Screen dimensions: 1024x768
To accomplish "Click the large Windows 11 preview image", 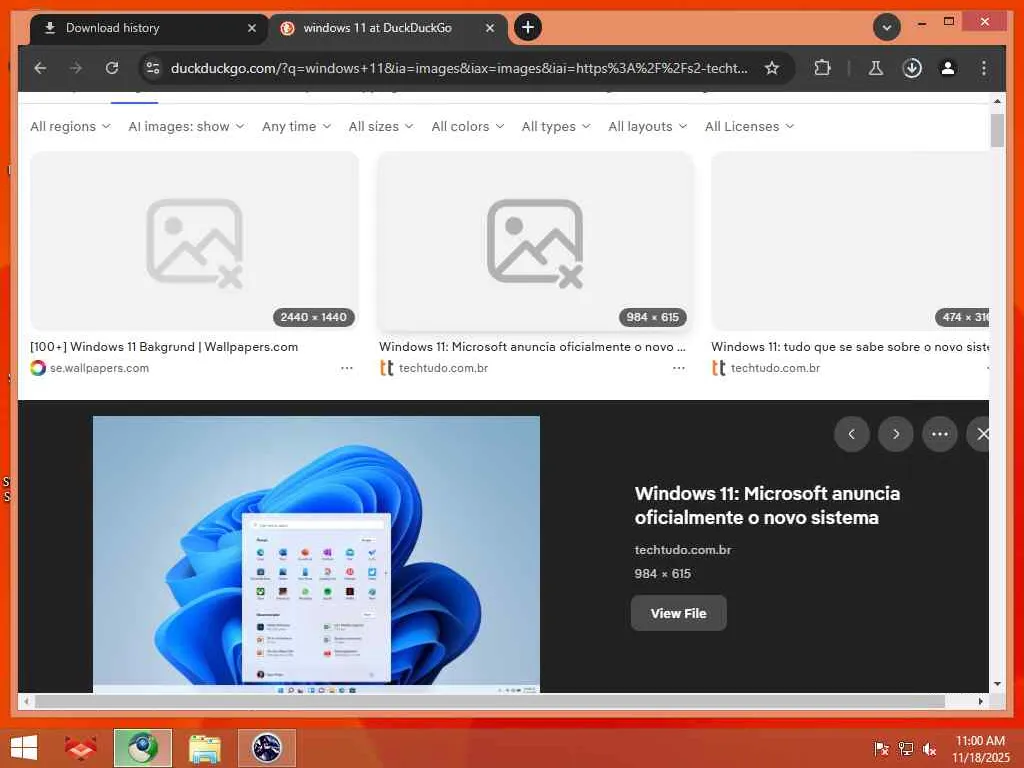I will [x=316, y=554].
